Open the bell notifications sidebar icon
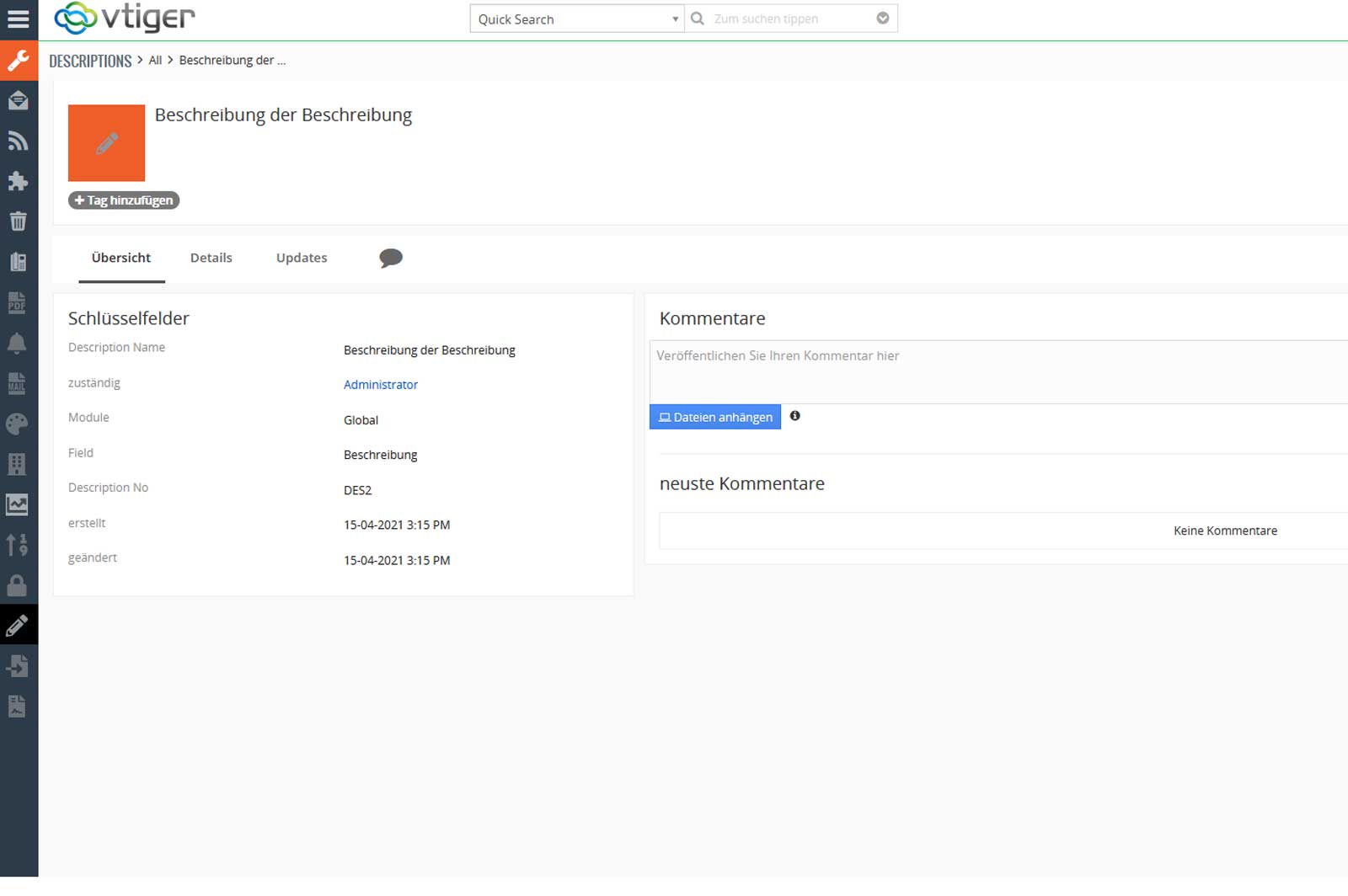This screenshot has height=896, width=1348. coord(17,343)
